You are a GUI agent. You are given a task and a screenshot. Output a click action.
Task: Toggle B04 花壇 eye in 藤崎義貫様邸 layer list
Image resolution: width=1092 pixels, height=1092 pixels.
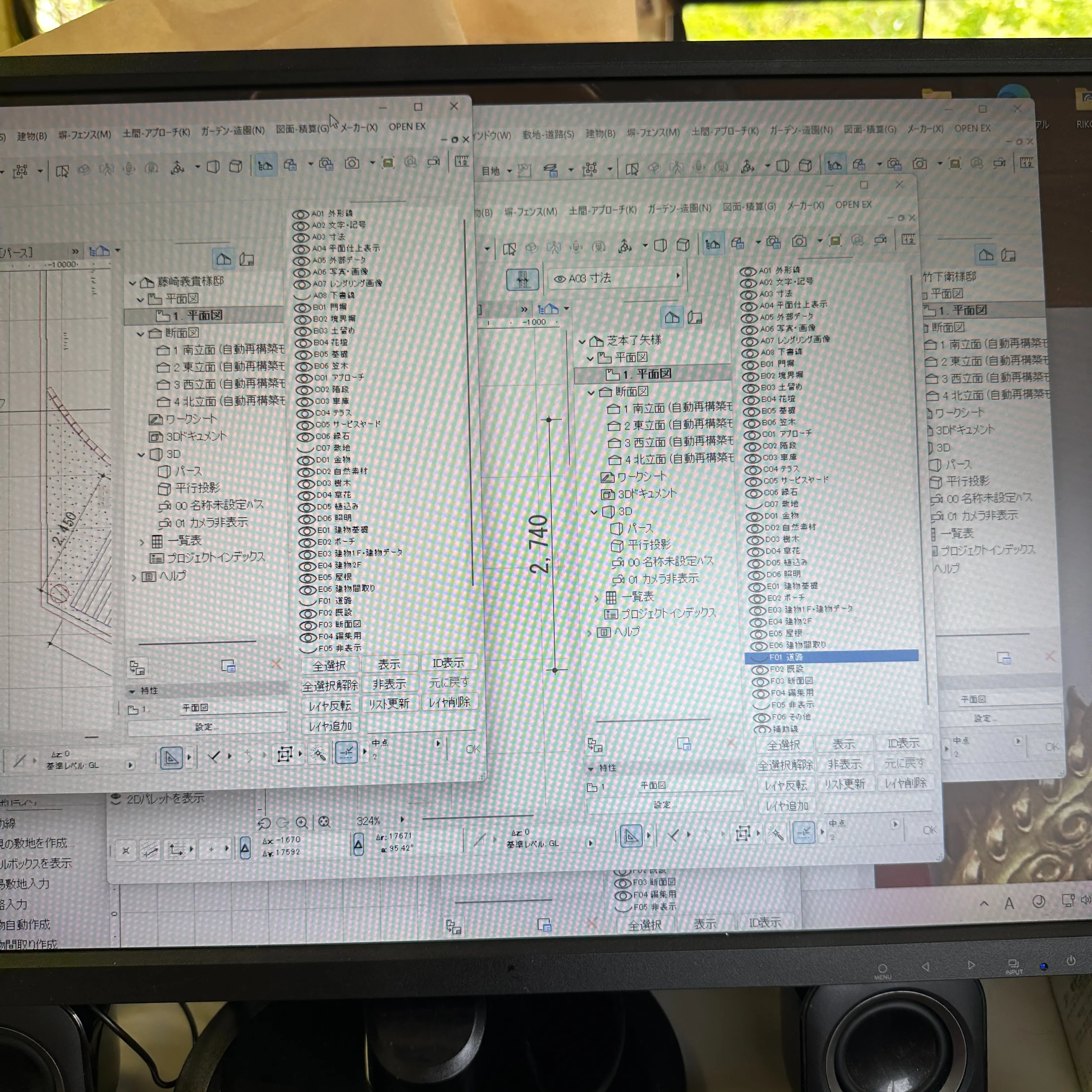pyautogui.click(x=304, y=343)
